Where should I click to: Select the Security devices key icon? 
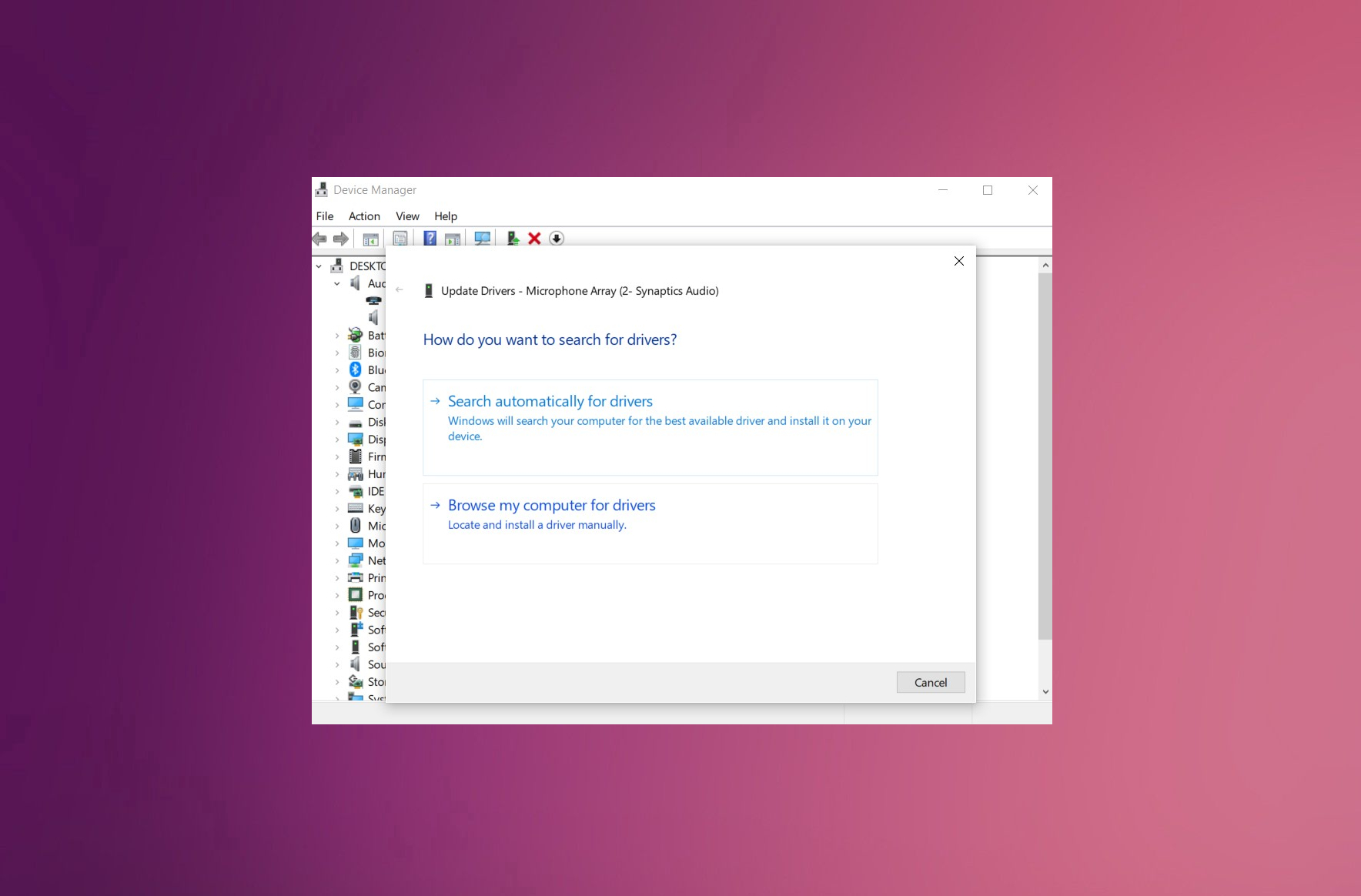click(x=355, y=612)
